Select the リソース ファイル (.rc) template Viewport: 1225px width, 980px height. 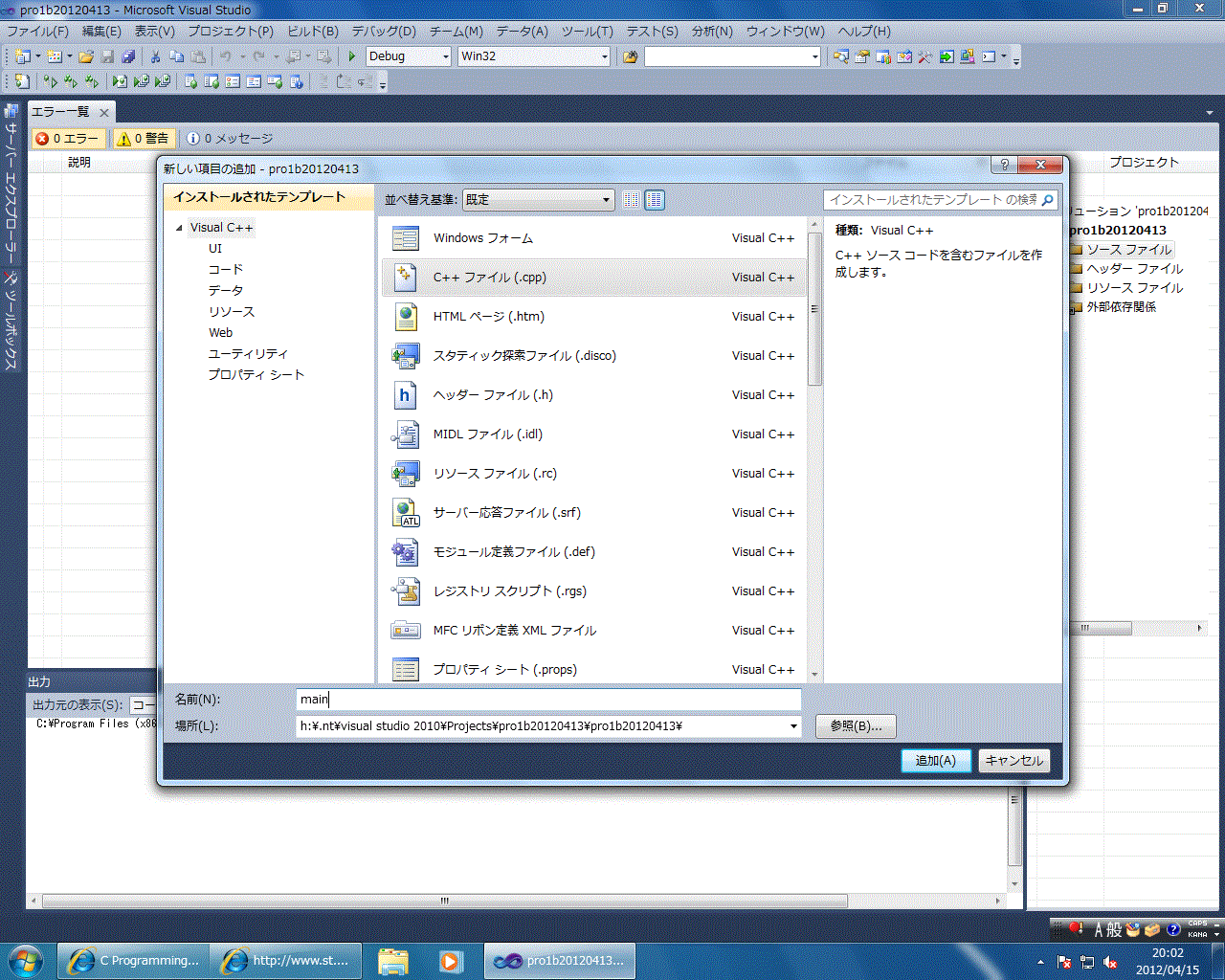click(593, 474)
